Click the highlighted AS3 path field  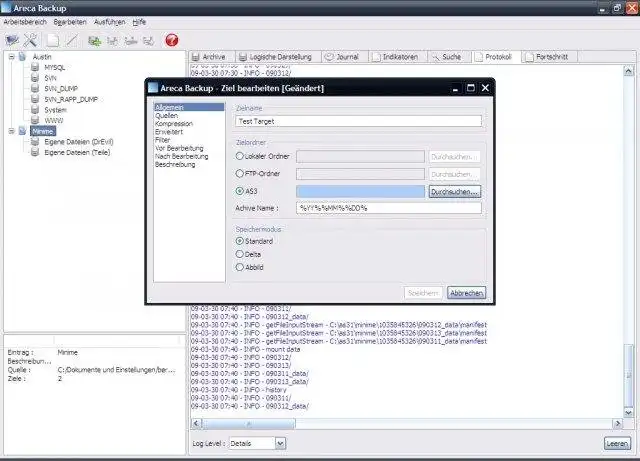point(360,192)
